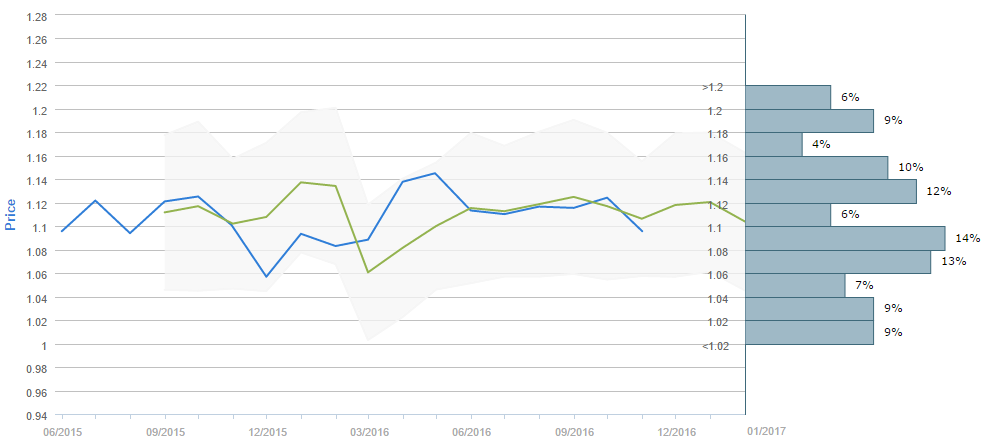The width and height of the screenshot is (985, 443).
Task: Click the 12/2015 date tick label
Action: click(x=267, y=432)
